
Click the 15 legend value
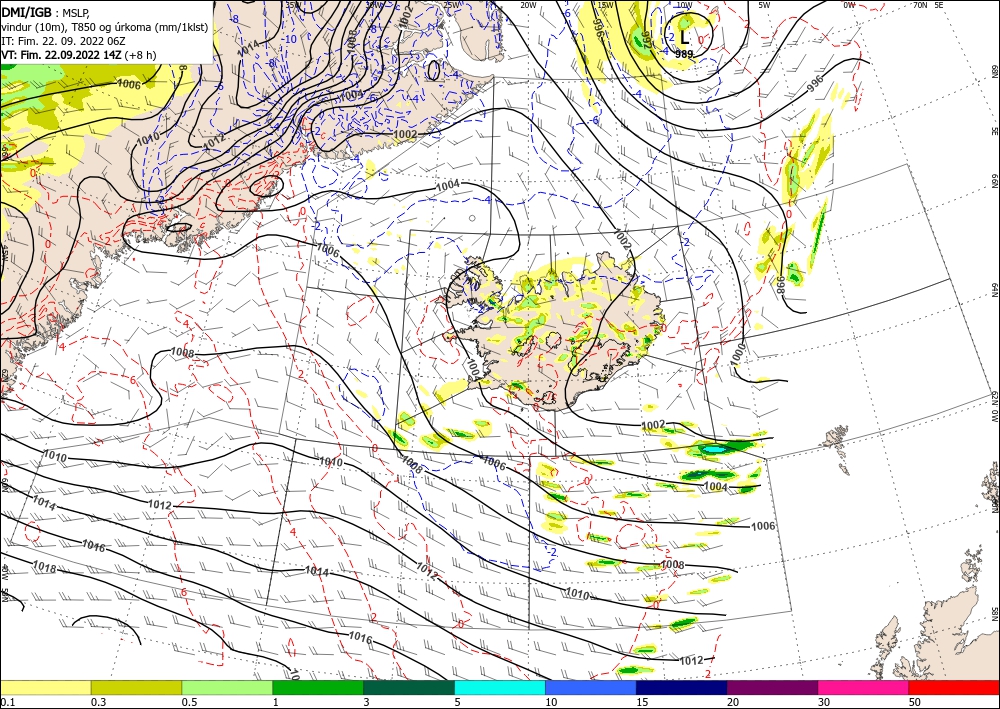tap(642, 702)
